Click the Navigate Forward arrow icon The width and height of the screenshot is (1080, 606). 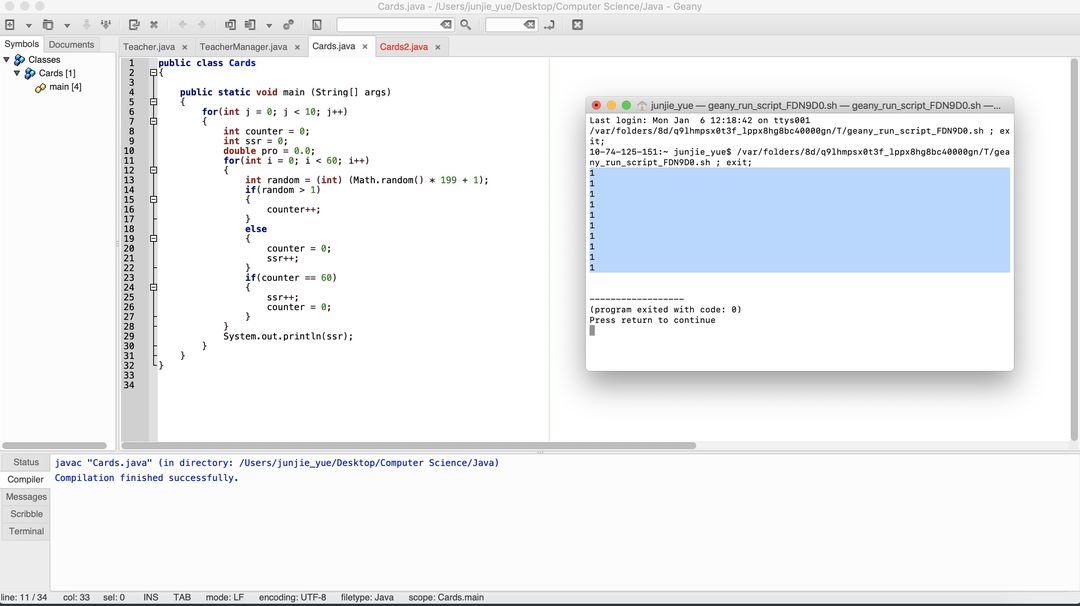click(x=202, y=25)
